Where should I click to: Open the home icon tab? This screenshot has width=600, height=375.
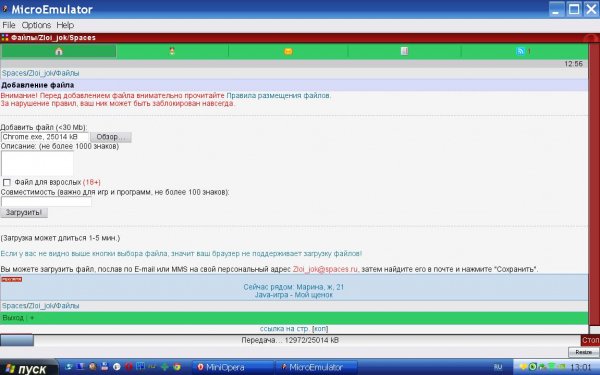[x=59, y=51]
